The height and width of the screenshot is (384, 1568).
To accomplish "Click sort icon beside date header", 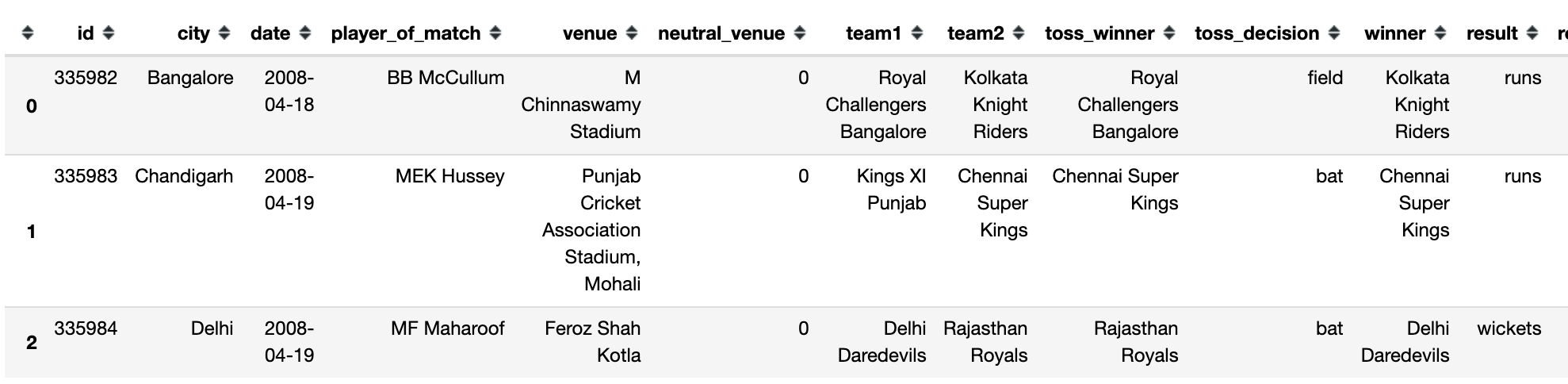I will 305,33.
